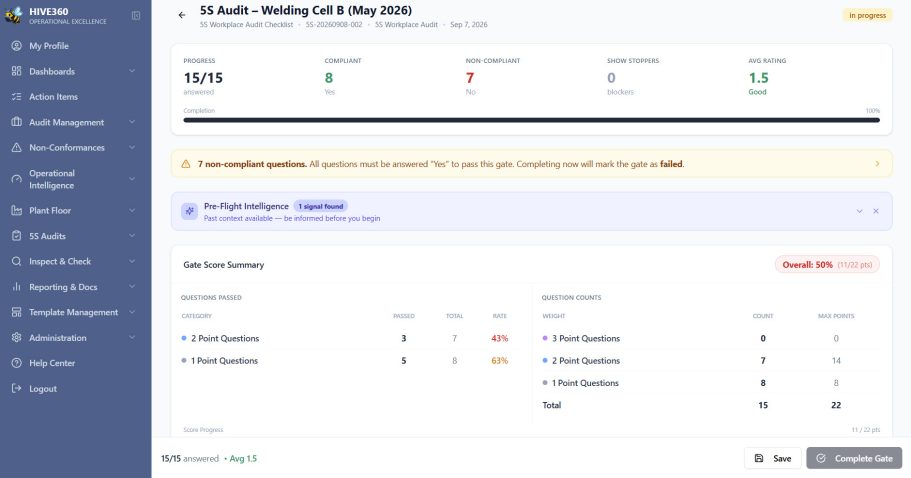Click the Template Management layout icon
911x478 pixels.
pos(16,312)
